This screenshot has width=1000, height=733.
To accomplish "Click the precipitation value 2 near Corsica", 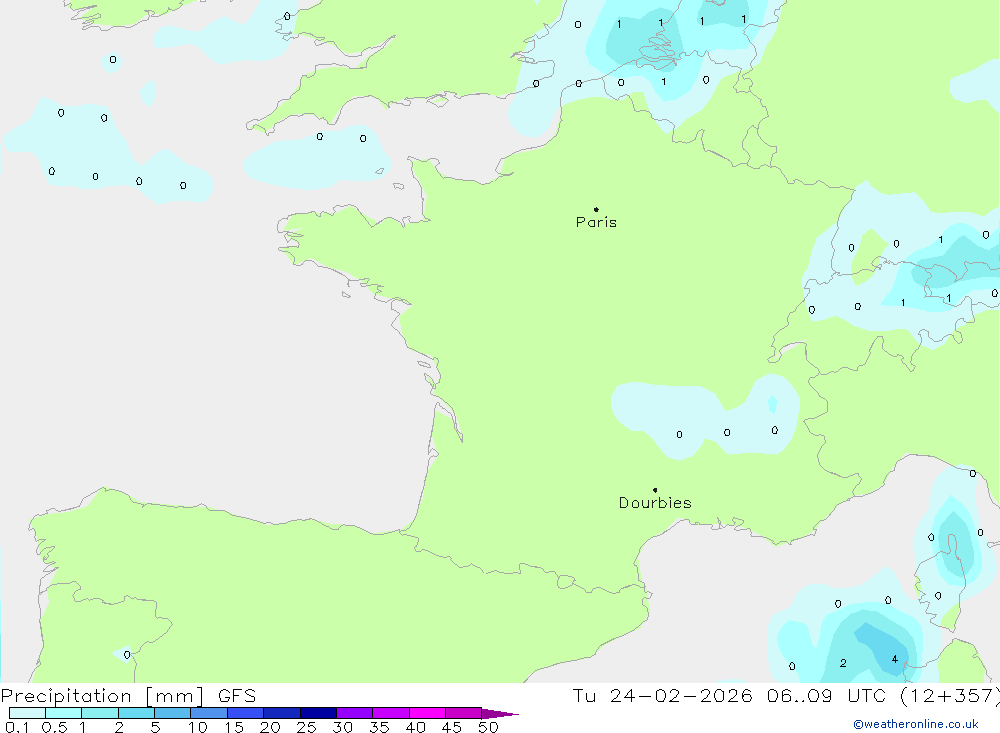I will tap(843, 663).
